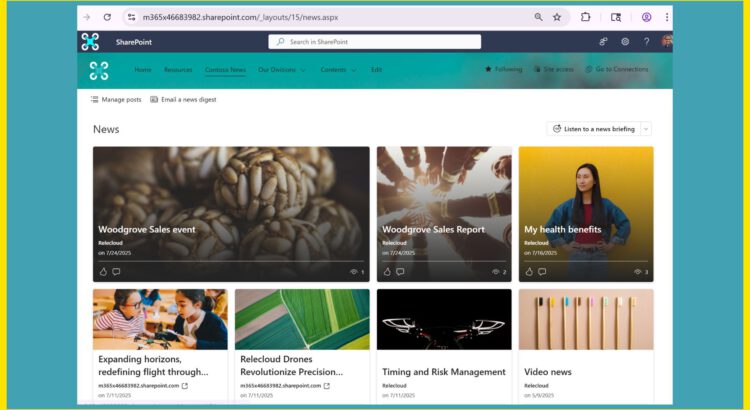The image size is (750, 410).
Task: Like the My health benefits post
Action: pos(528,271)
